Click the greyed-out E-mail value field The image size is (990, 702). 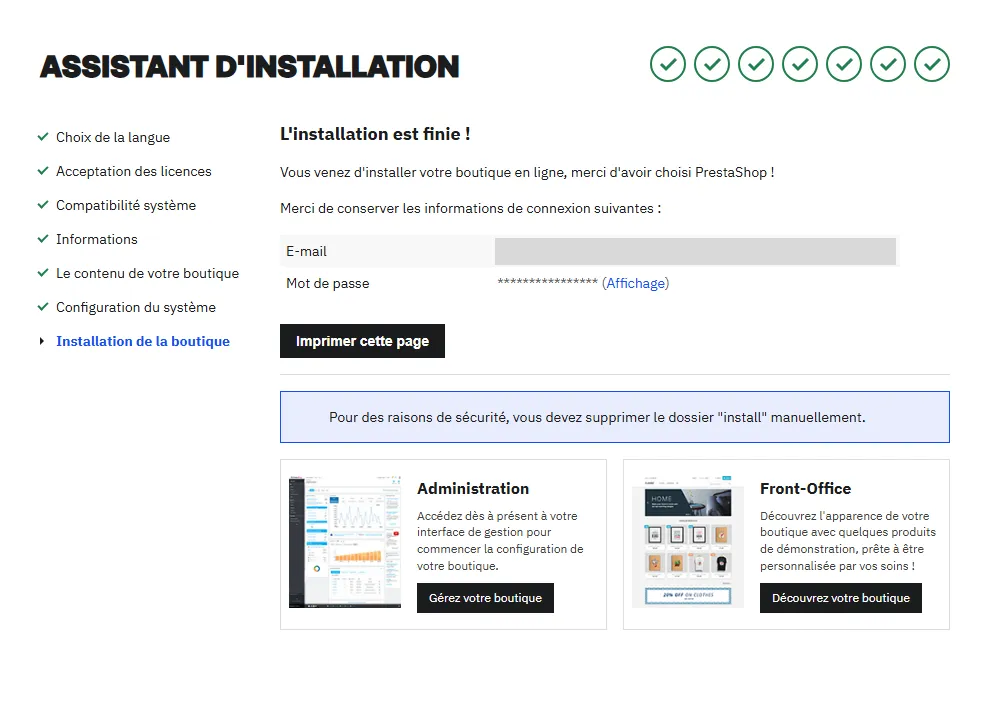695,251
